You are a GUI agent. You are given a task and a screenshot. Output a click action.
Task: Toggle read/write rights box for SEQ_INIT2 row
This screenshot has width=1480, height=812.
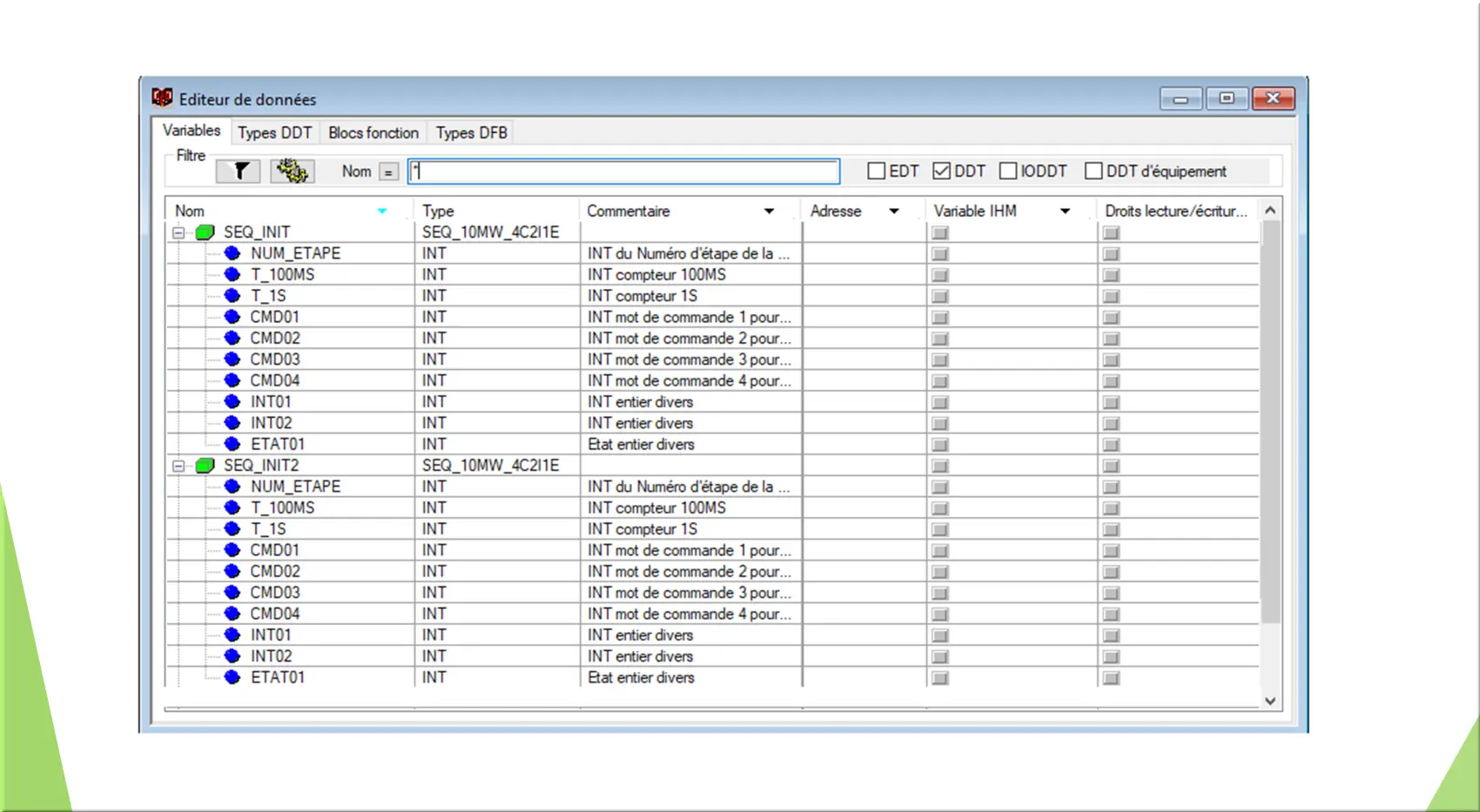click(1111, 466)
